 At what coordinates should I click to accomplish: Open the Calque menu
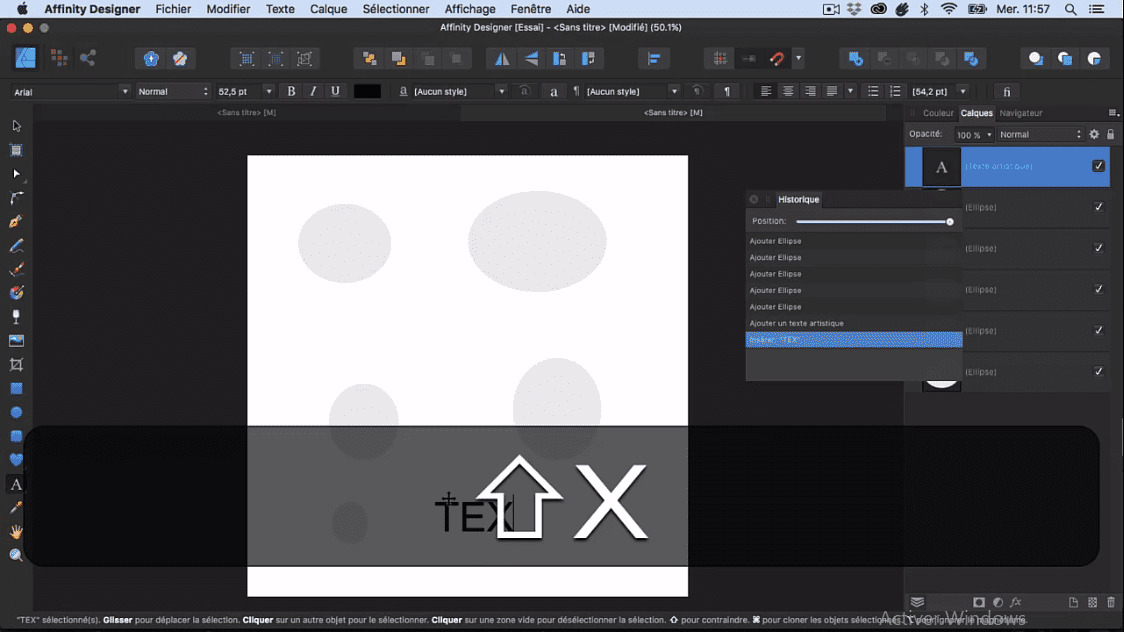(x=328, y=9)
